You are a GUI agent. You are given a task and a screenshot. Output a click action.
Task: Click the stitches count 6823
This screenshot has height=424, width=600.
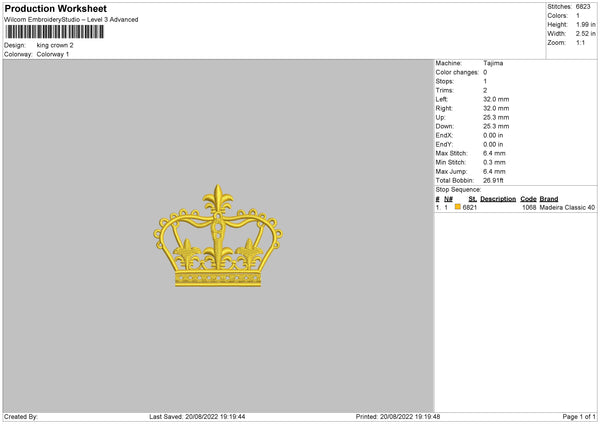pos(583,7)
